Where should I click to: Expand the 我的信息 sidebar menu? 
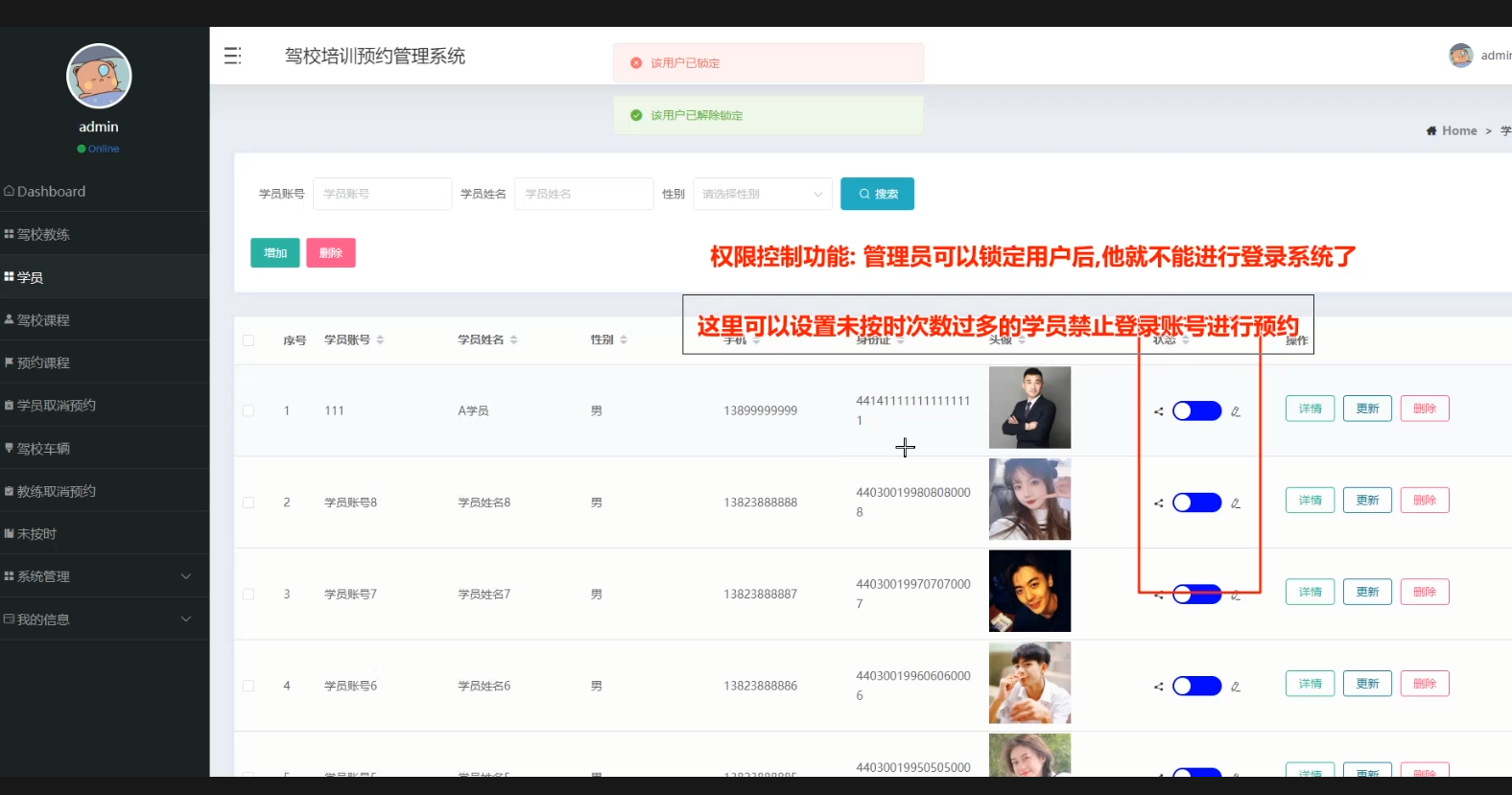pyautogui.click(x=105, y=620)
